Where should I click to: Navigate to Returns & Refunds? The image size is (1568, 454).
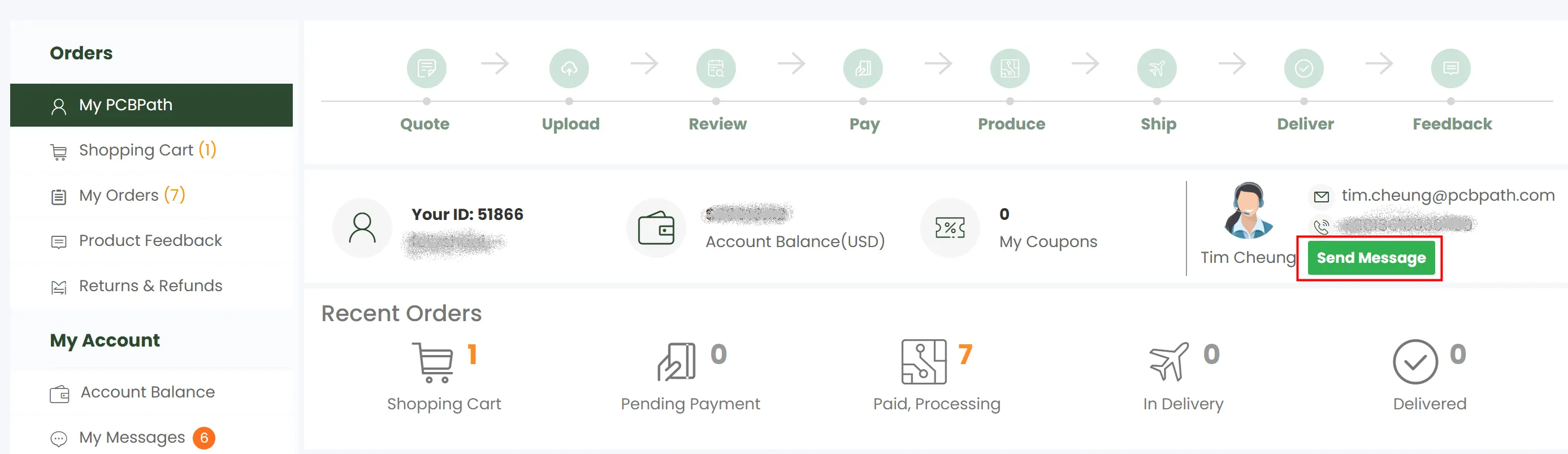(x=150, y=286)
